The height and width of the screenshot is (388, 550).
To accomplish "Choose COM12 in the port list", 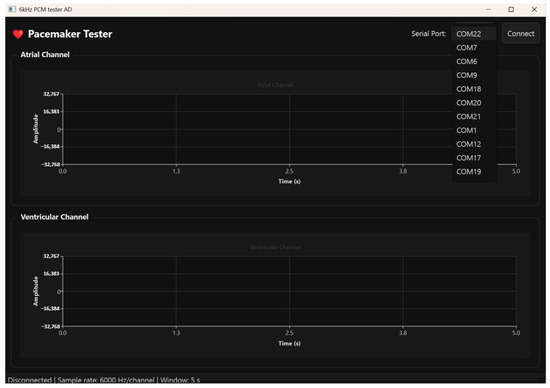I will click(x=475, y=144).
